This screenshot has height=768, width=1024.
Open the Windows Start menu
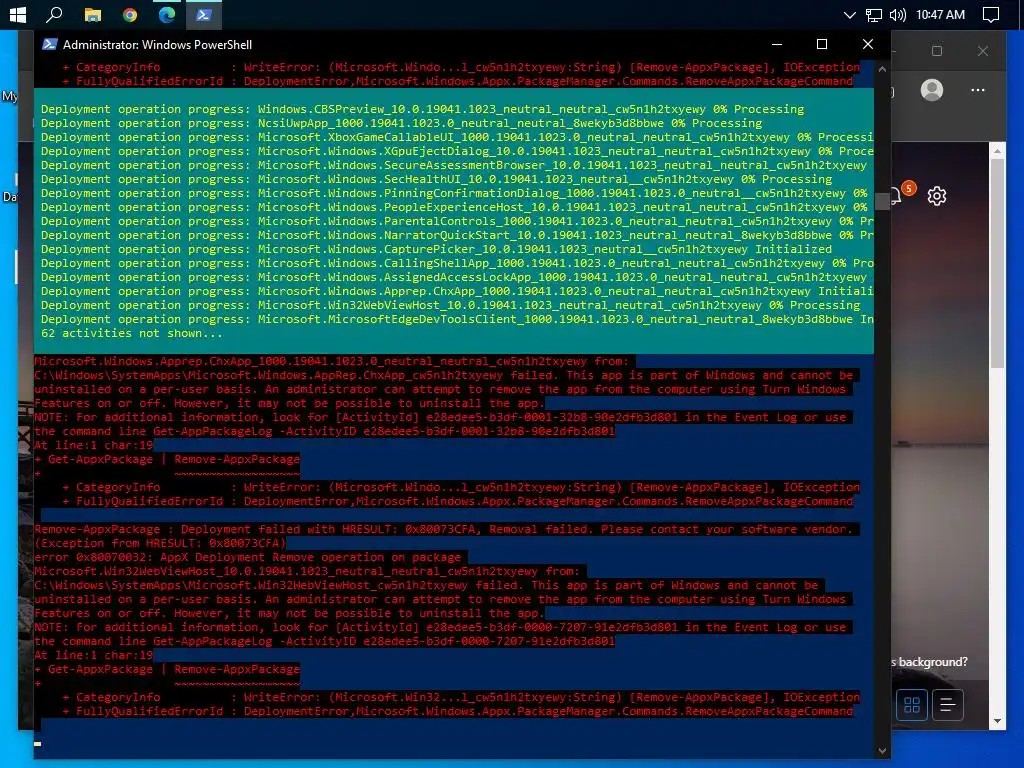pos(18,14)
